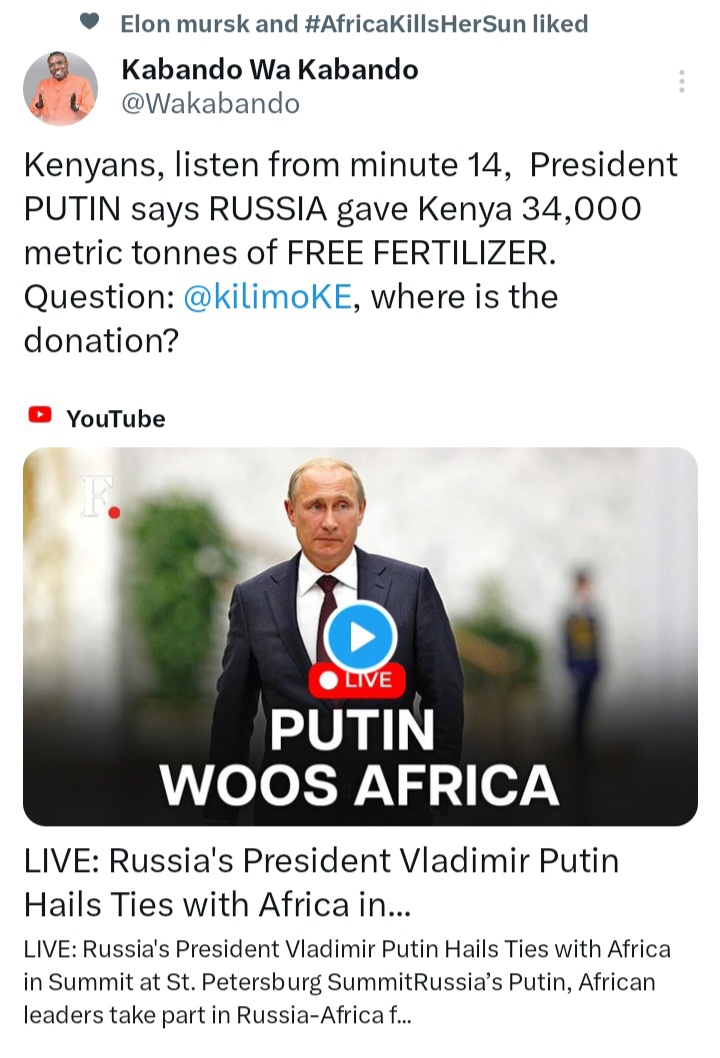
Task: Select the Kabando Wa Kabando display name
Action: [x=269, y=69]
